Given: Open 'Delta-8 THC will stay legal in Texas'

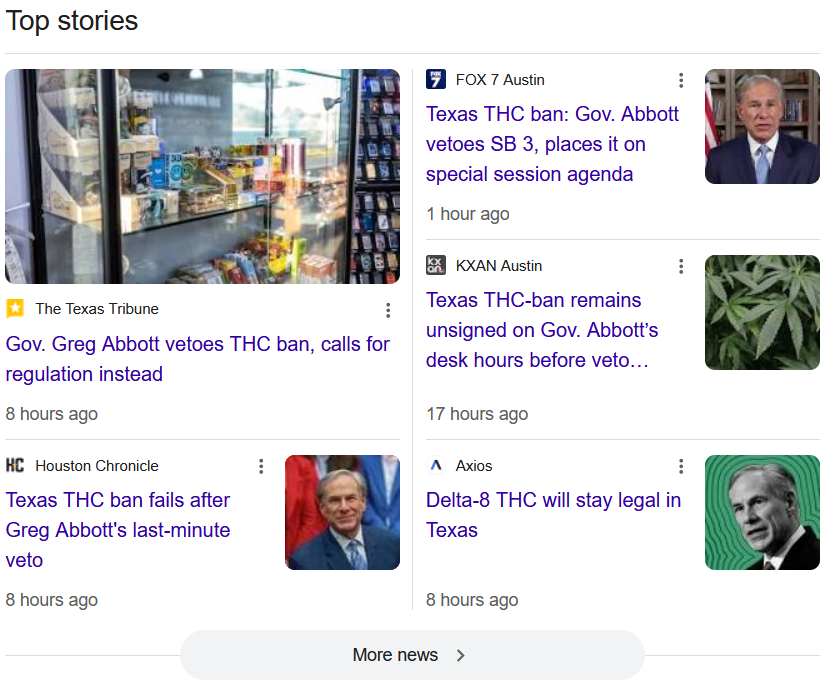Looking at the screenshot, I should tap(553, 515).
